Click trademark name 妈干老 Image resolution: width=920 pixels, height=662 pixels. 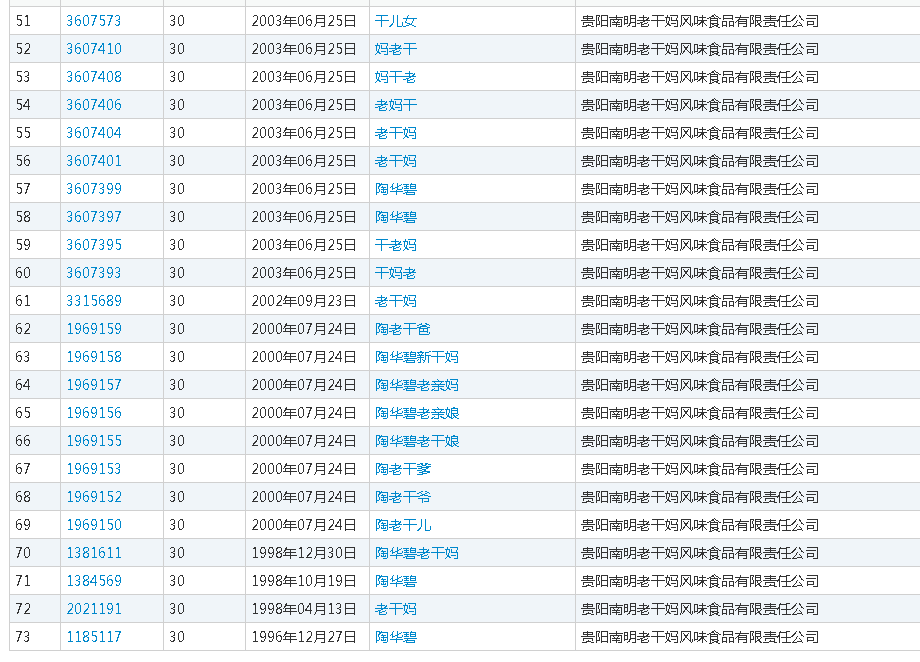point(396,77)
